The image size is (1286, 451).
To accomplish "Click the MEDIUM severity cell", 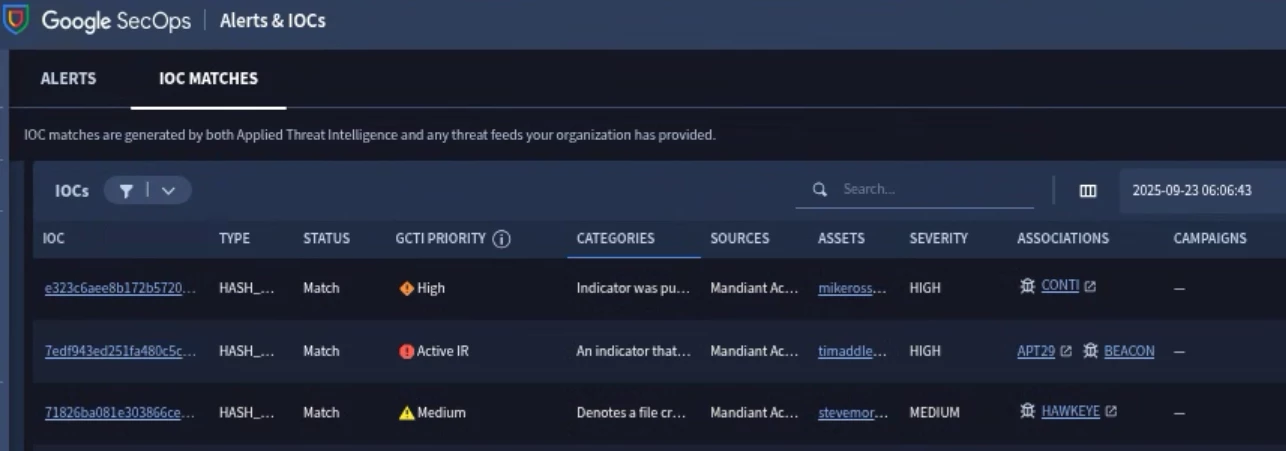I will point(934,412).
